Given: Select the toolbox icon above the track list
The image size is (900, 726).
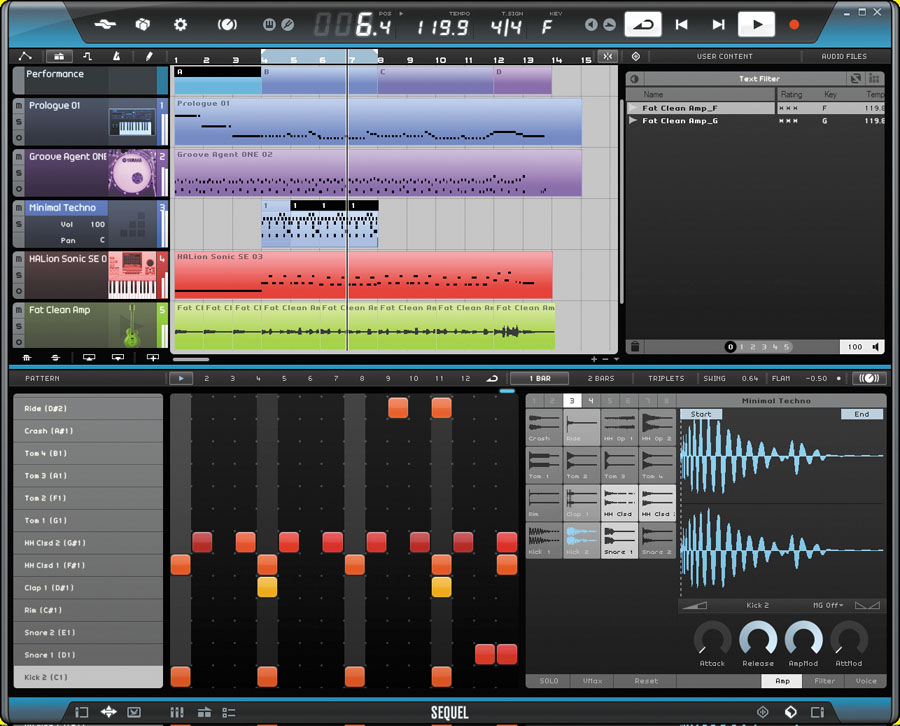Looking at the screenshot, I should (59, 56).
